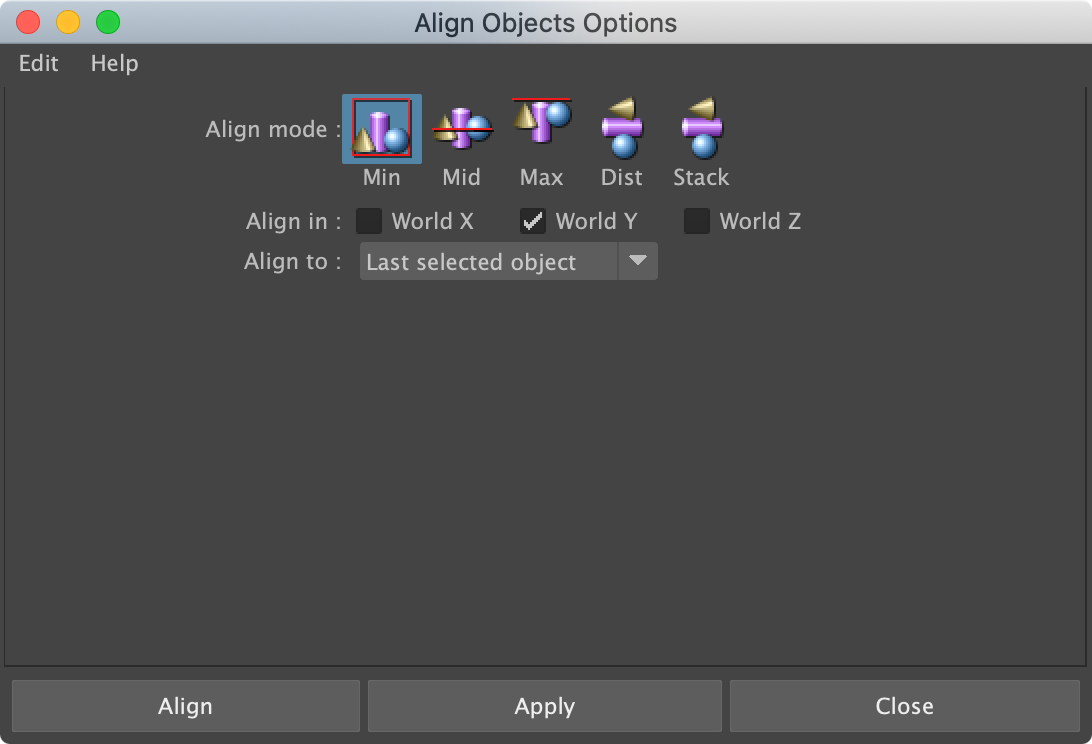Minimize window with the yellow button

click(68, 22)
